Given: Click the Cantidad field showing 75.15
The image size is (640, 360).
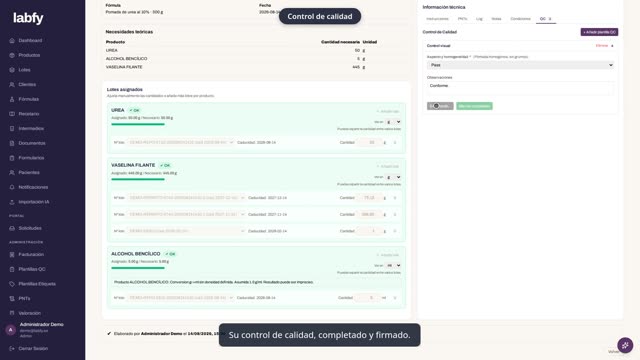Looking at the screenshot, I should (369, 198).
